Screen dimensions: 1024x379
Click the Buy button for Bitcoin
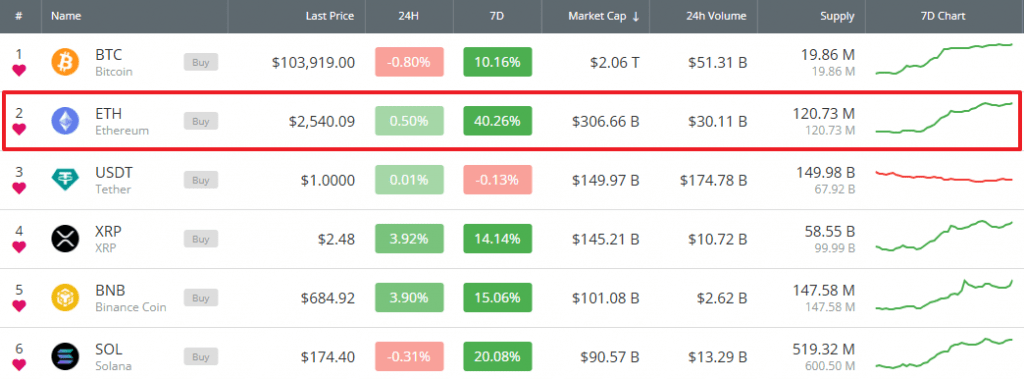[x=200, y=62]
